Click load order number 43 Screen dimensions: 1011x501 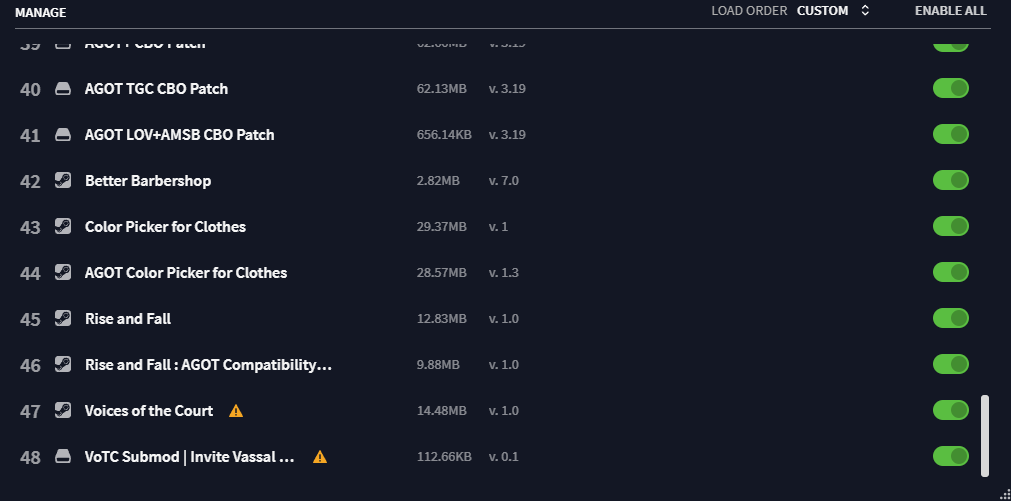[x=30, y=228]
